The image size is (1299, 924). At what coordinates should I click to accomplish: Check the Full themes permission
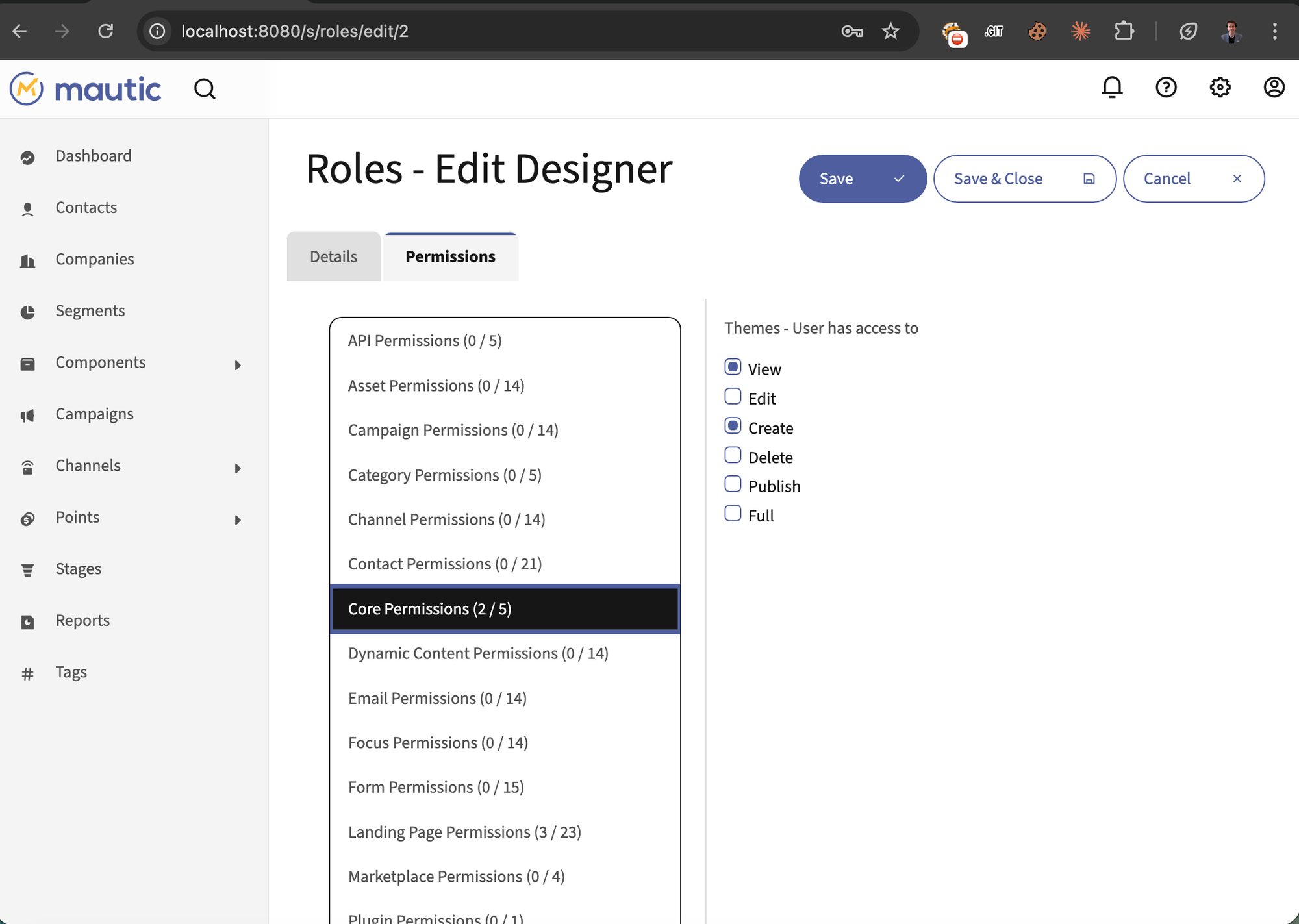point(733,514)
